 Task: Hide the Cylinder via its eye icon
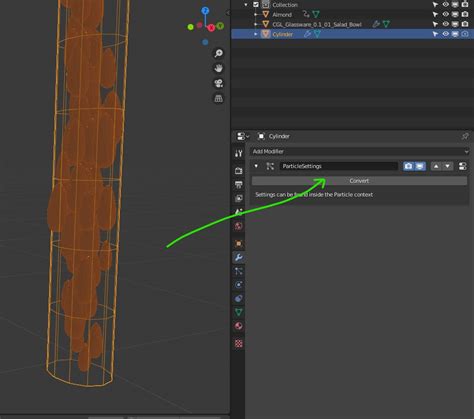coord(445,34)
